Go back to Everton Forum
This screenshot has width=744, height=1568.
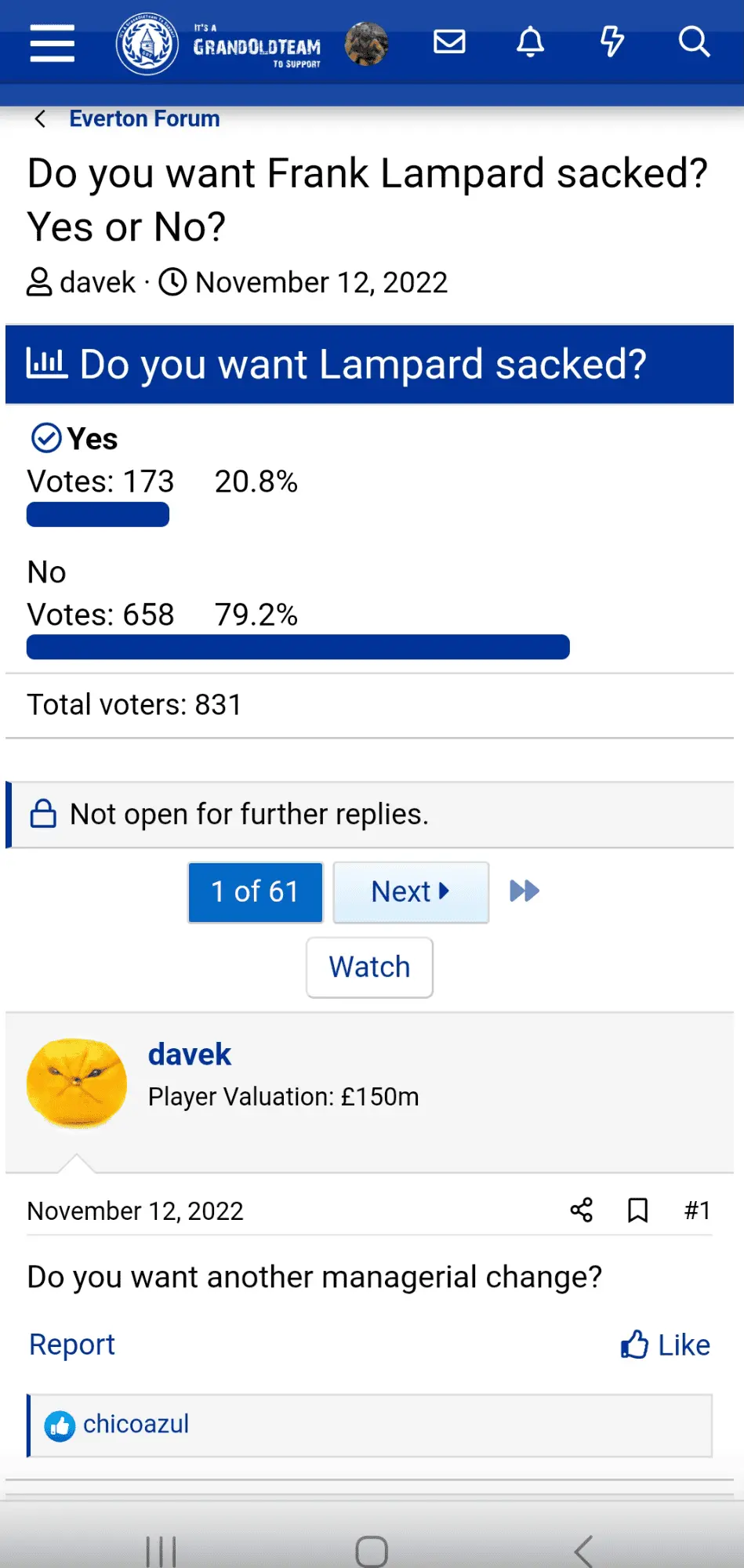pos(143,119)
